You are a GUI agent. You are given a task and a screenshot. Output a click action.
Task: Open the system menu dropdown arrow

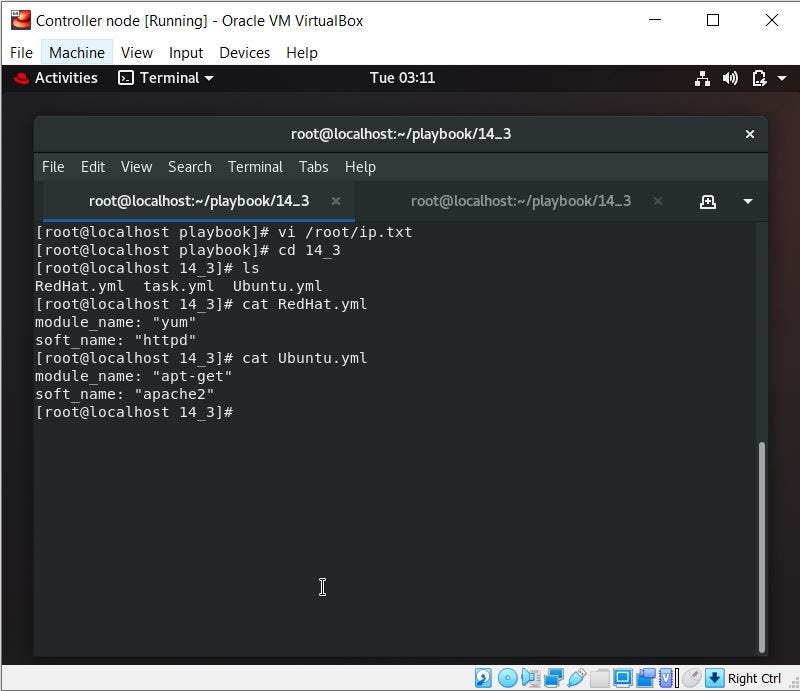782,78
